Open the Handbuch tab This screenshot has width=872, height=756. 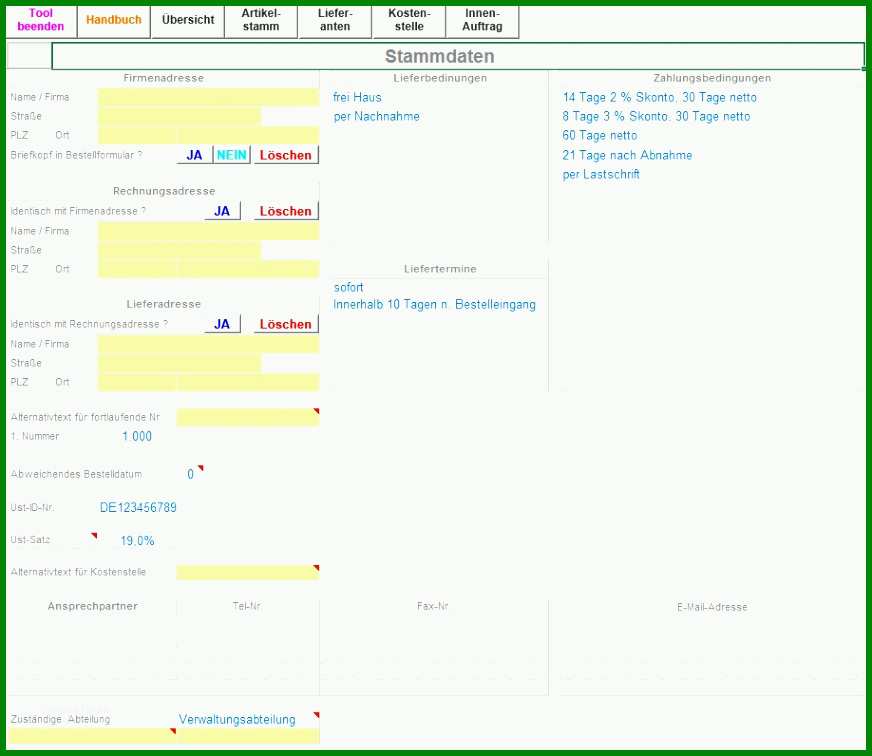coord(113,20)
